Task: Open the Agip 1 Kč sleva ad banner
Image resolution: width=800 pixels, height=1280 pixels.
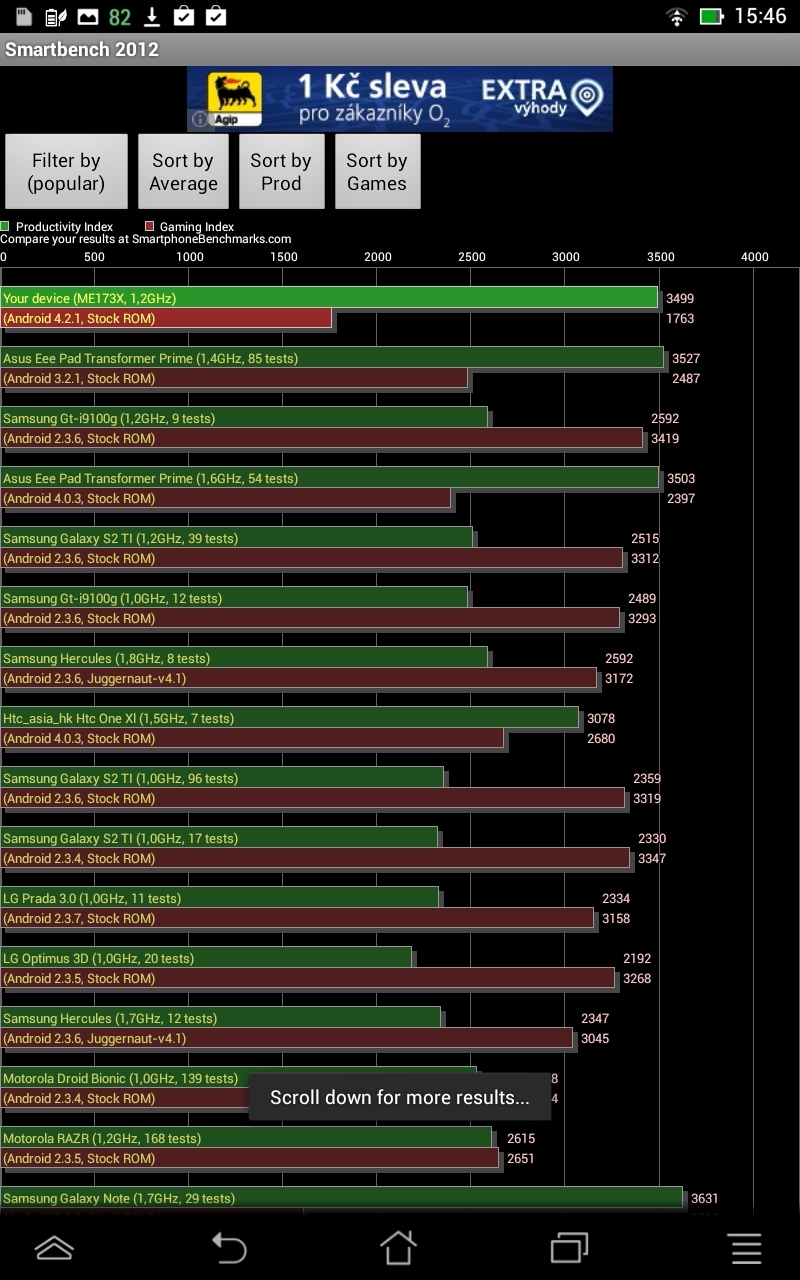Action: (x=400, y=99)
